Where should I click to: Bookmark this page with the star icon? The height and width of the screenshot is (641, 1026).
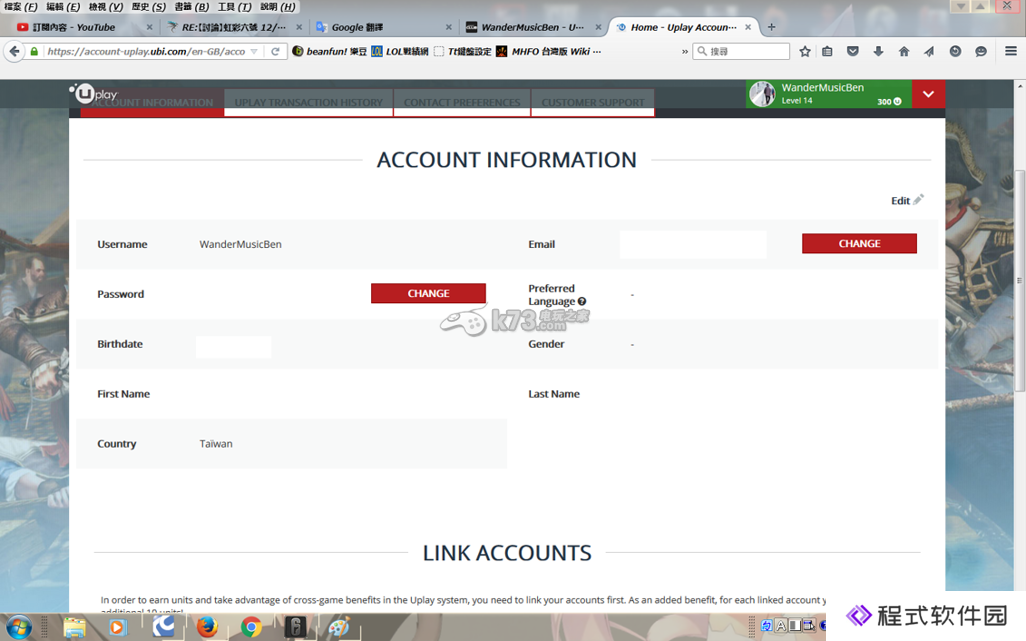[805, 51]
